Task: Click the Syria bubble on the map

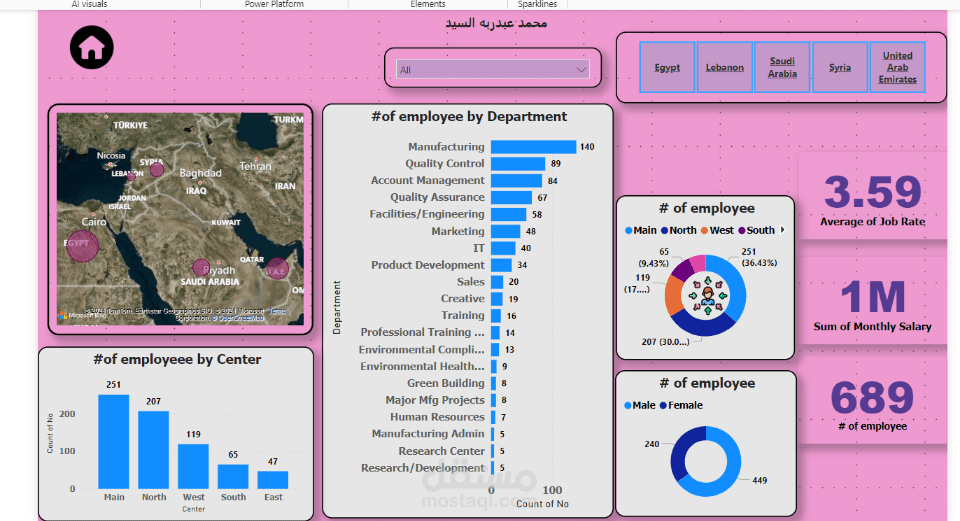Action: coord(157,170)
